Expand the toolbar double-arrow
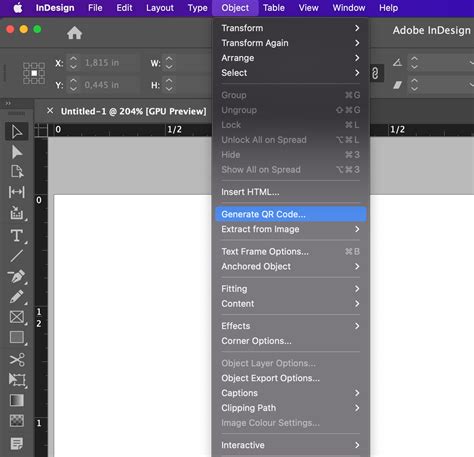The width and height of the screenshot is (474, 457). [x=8, y=103]
